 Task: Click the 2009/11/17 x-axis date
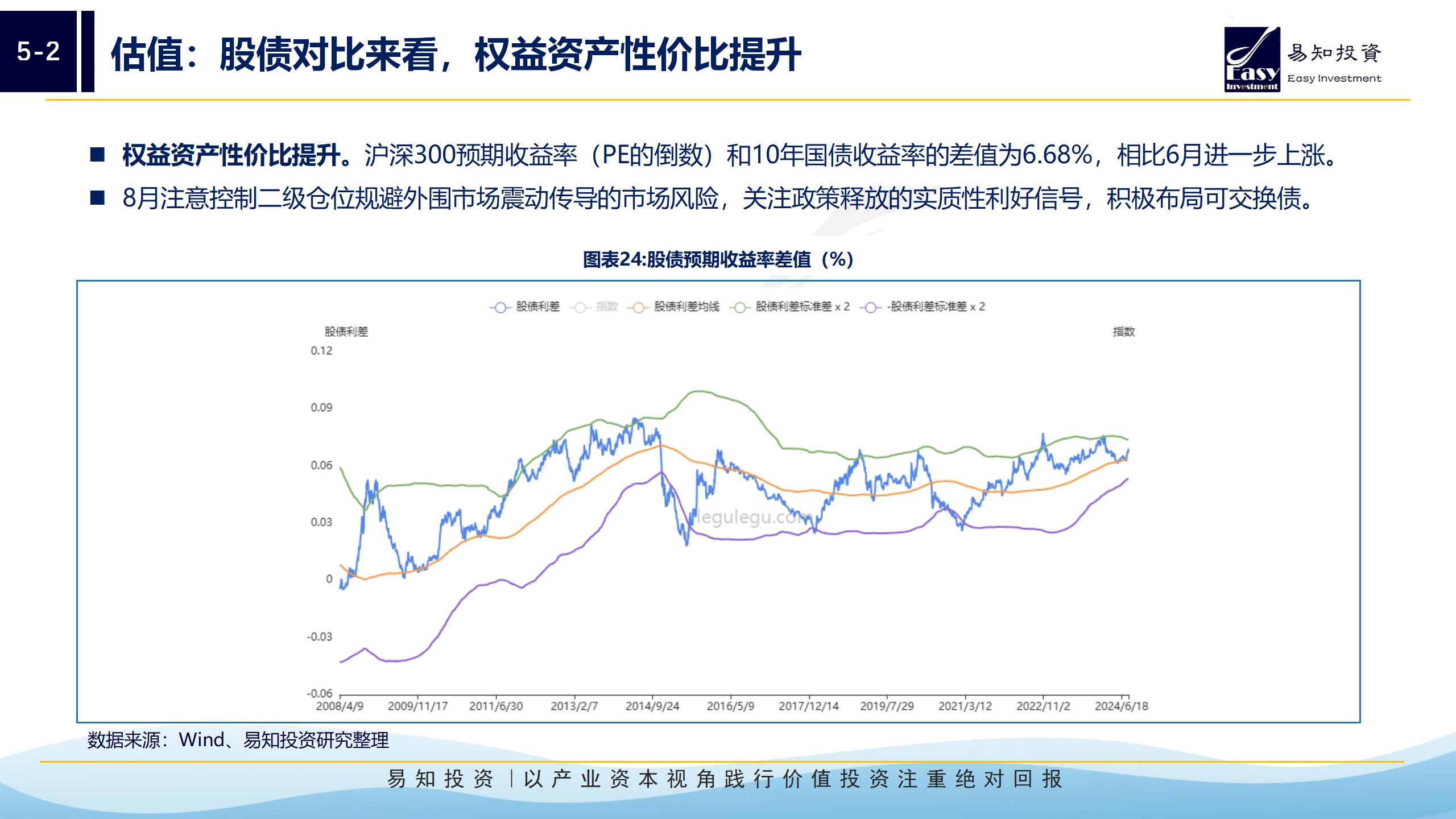(x=418, y=706)
